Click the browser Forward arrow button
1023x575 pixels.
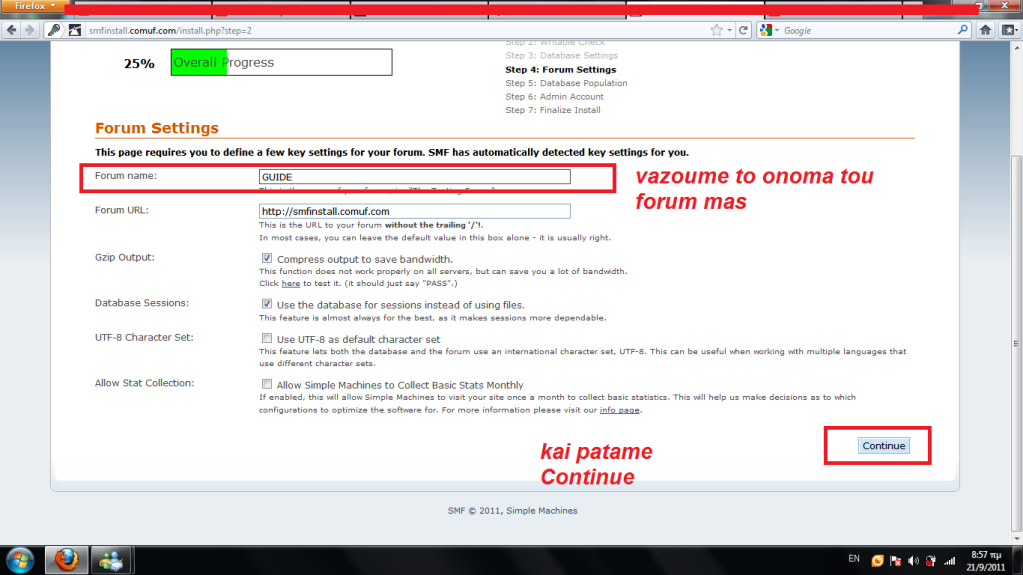click(30, 30)
